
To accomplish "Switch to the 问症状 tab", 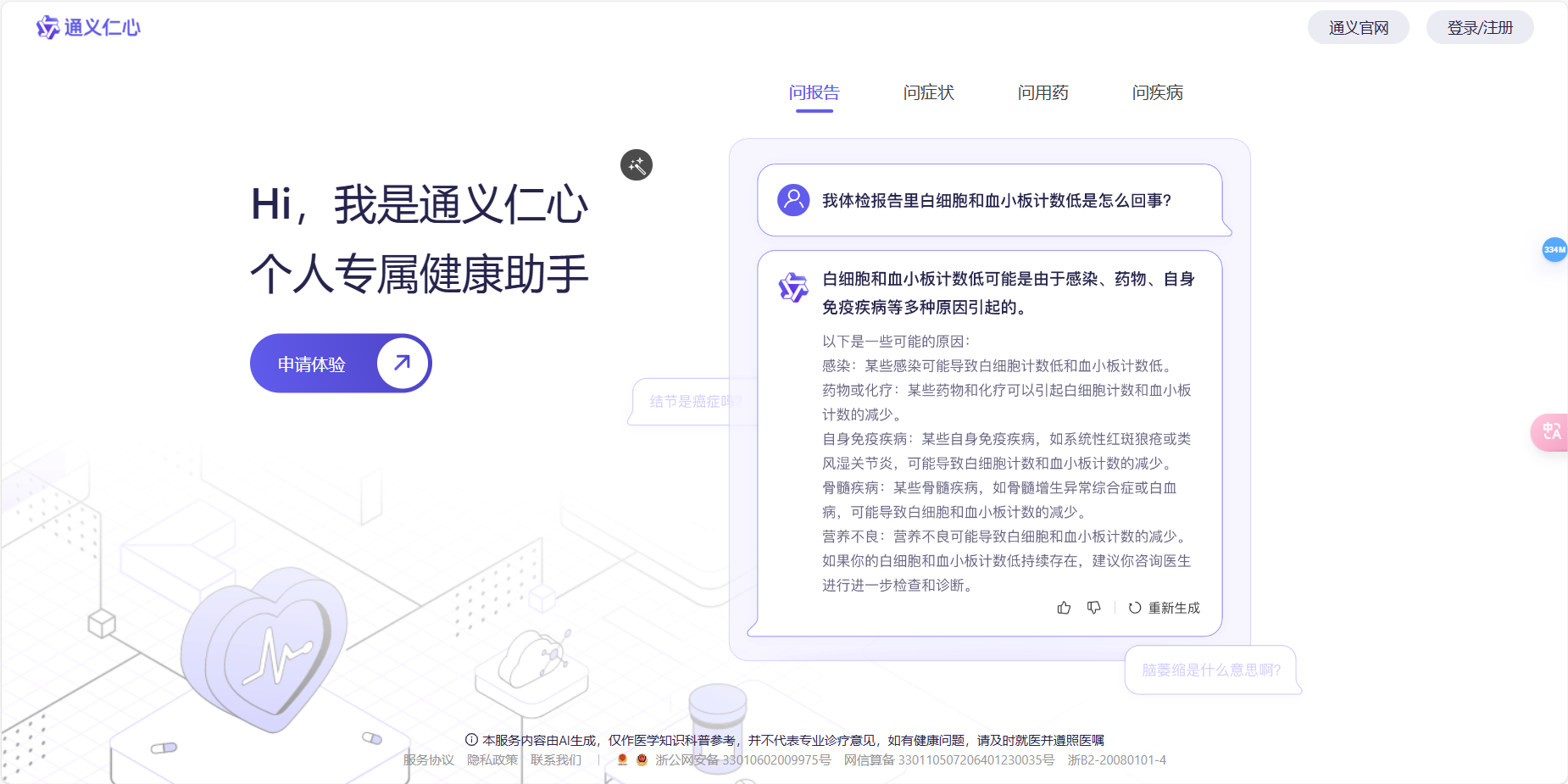I will tap(929, 92).
